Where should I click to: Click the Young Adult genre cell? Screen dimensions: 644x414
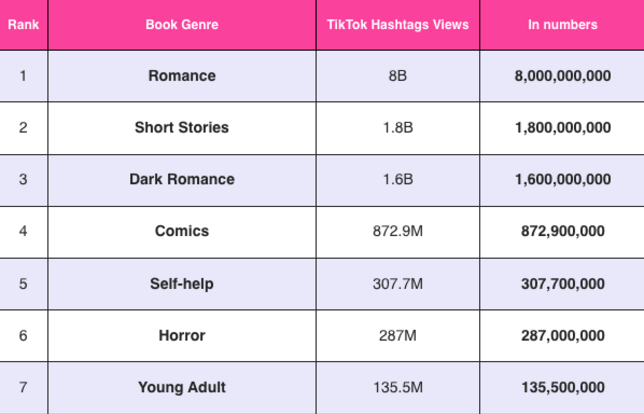(181, 388)
